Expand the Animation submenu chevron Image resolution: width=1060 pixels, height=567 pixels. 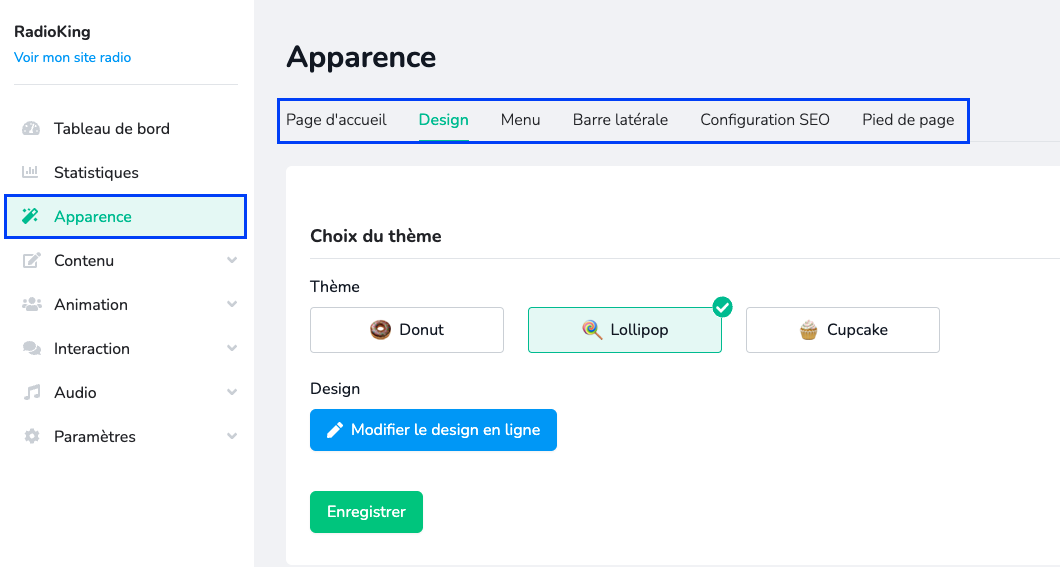tap(232, 304)
